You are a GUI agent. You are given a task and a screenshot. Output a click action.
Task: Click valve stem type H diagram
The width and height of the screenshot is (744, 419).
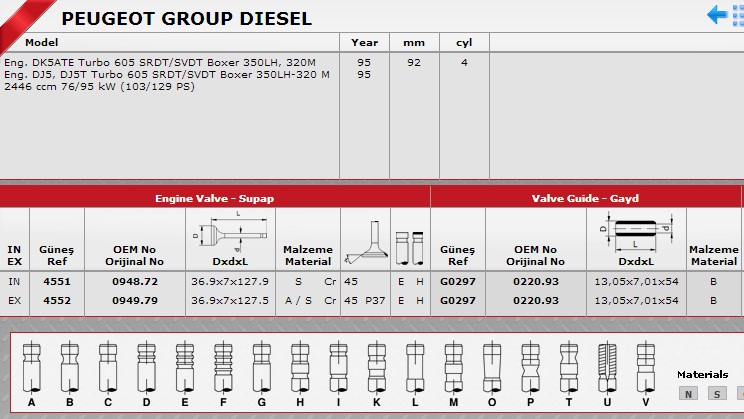pyautogui.click(x=297, y=367)
